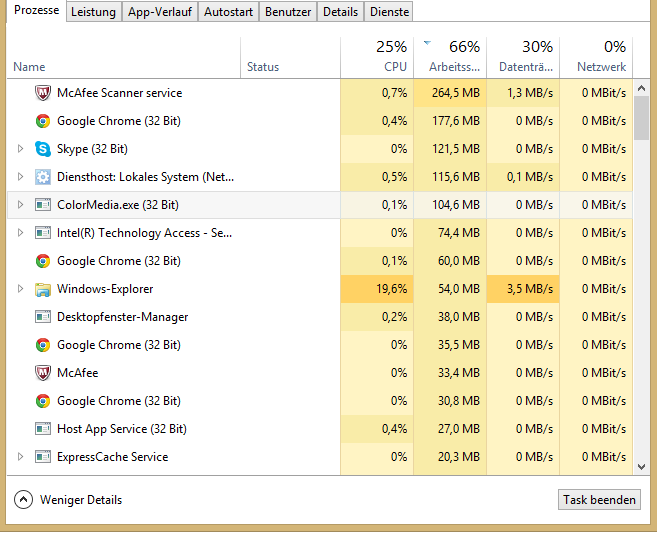
Task: Click the 19,6% CPU value cell
Action: coord(377,289)
